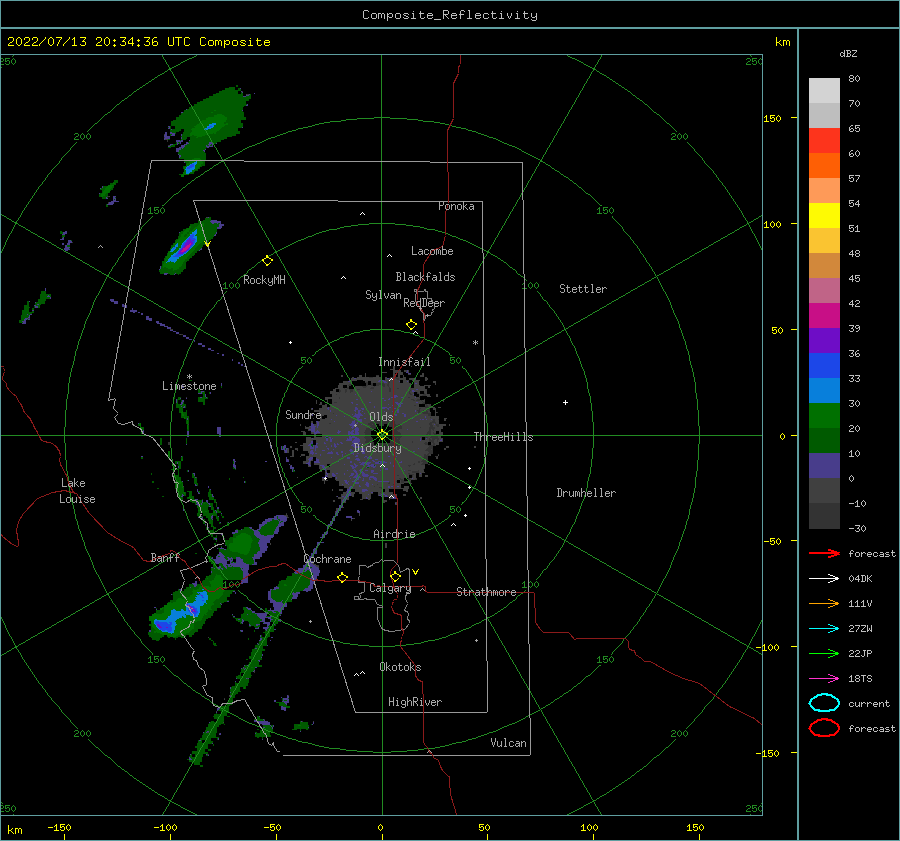
Task: Click the white 04DK arrow icon
Action: click(824, 579)
